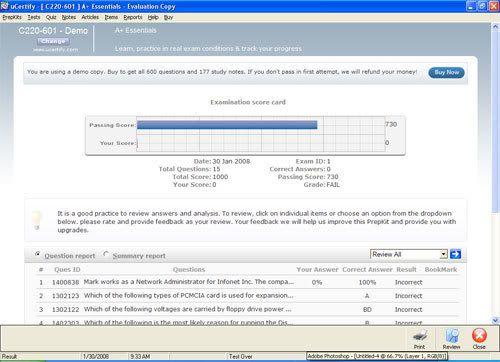The image size is (500, 362).
Task: Switch to Adobe Photoshop taskbar item
Action: tap(376, 356)
